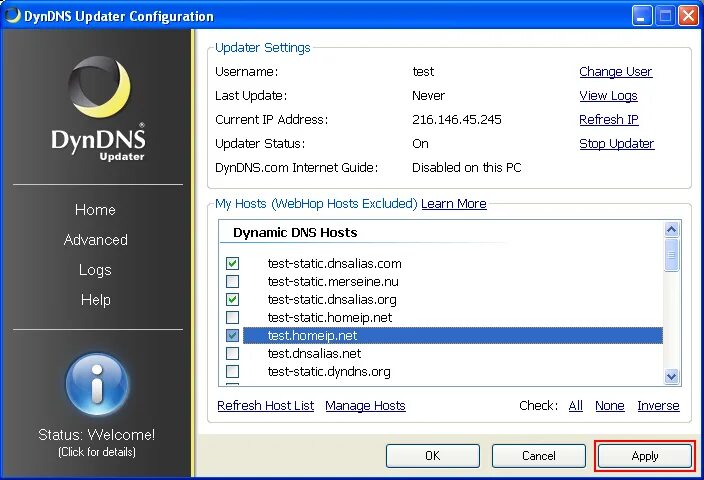Click the Apply button
The image size is (704, 480).
(x=645, y=456)
